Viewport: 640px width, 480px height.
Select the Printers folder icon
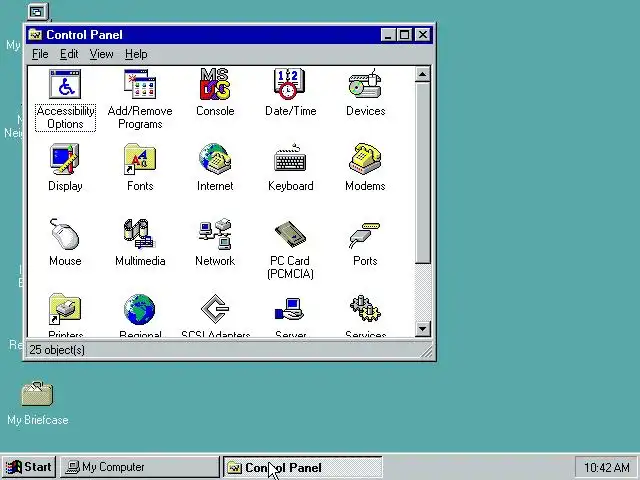click(65, 309)
